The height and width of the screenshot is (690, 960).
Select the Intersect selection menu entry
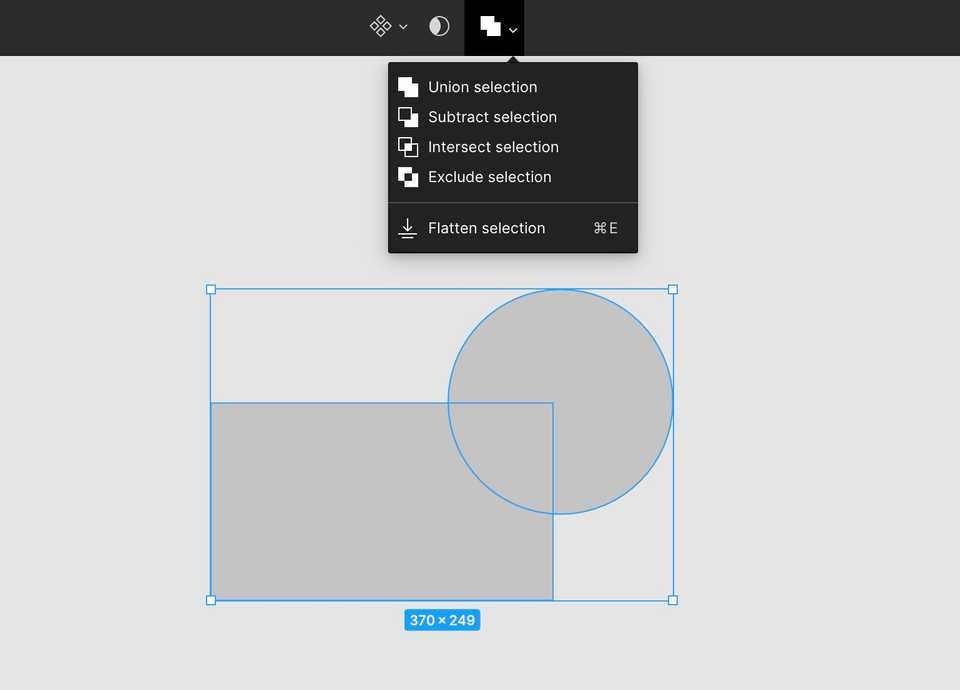pos(493,147)
